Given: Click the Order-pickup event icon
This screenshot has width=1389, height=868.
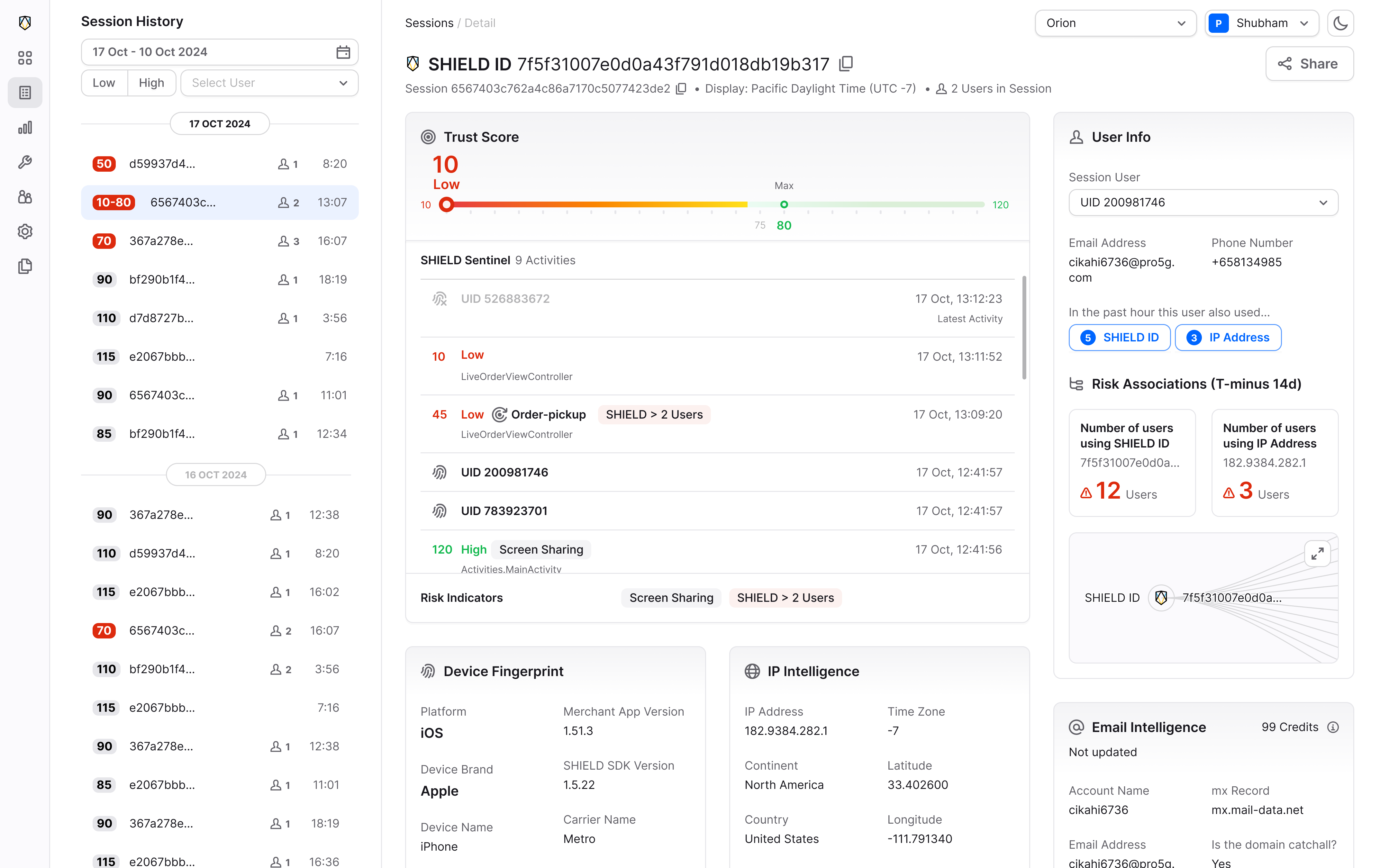Looking at the screenshot, I should point(499,414).
